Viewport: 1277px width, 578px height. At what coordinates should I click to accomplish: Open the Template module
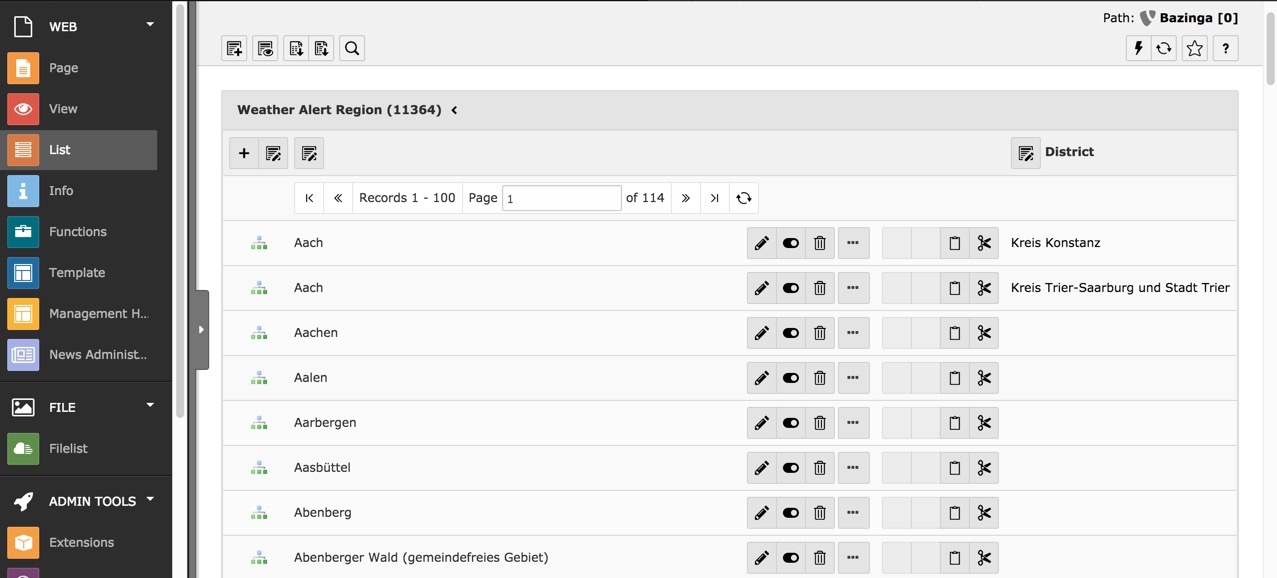tap(77, 273)
